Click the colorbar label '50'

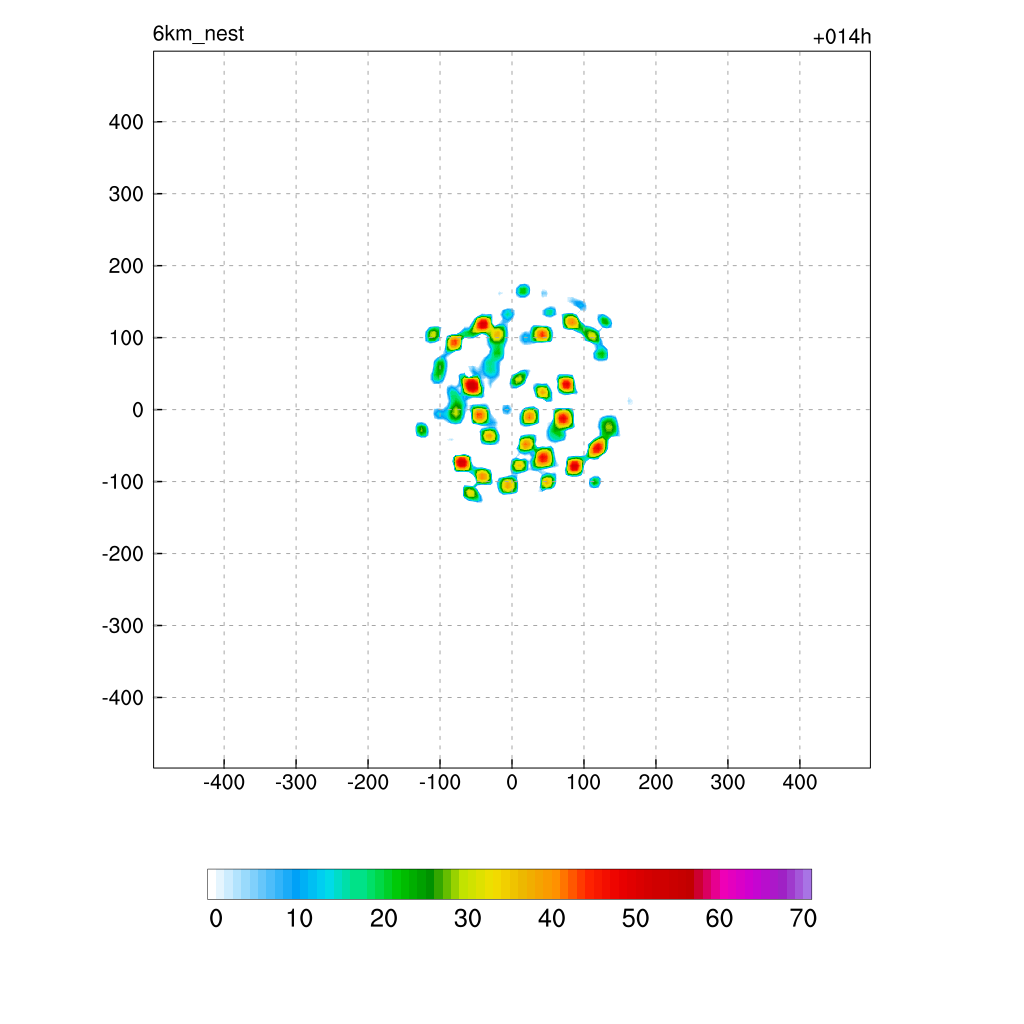click(x=635, y=918)
